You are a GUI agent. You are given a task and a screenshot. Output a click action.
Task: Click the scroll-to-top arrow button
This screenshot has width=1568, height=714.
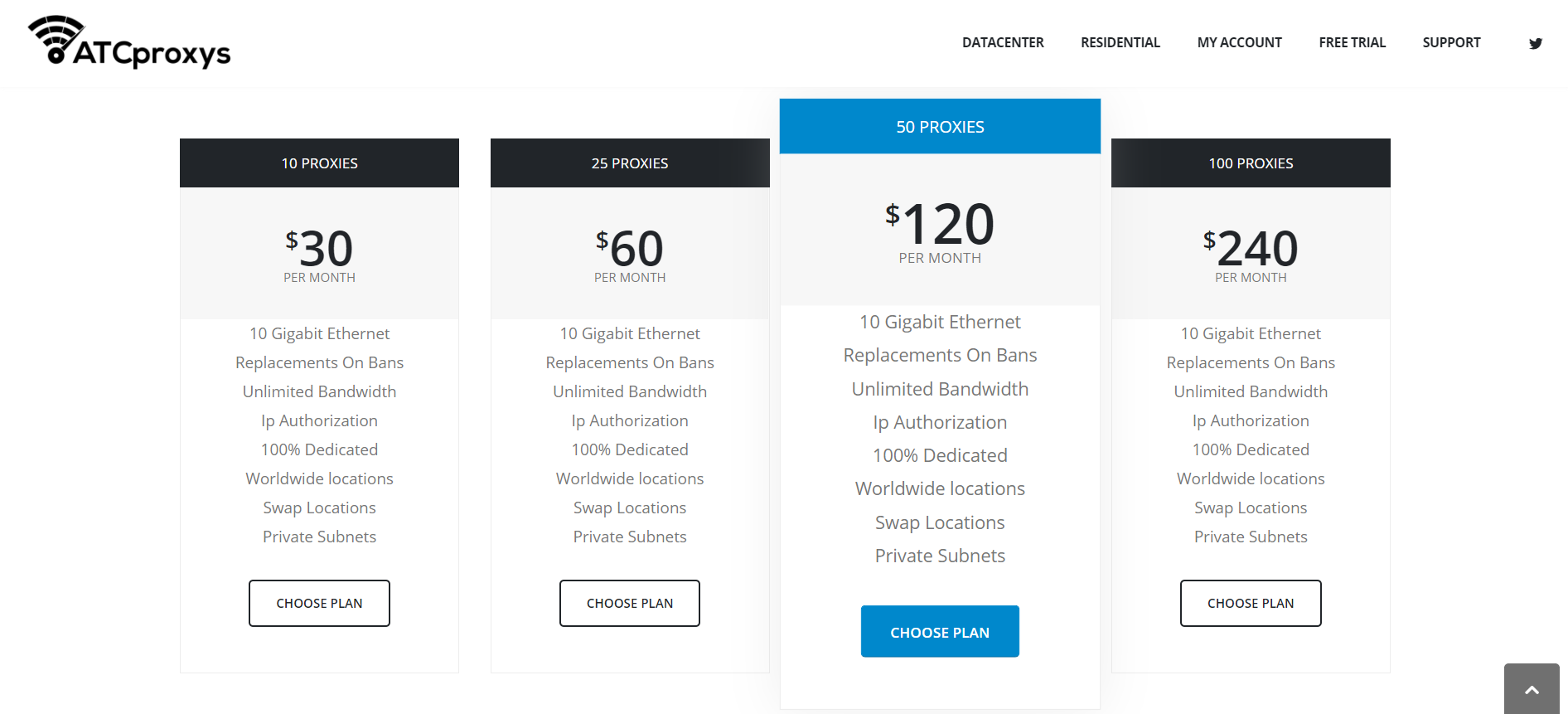(1531, 687)
